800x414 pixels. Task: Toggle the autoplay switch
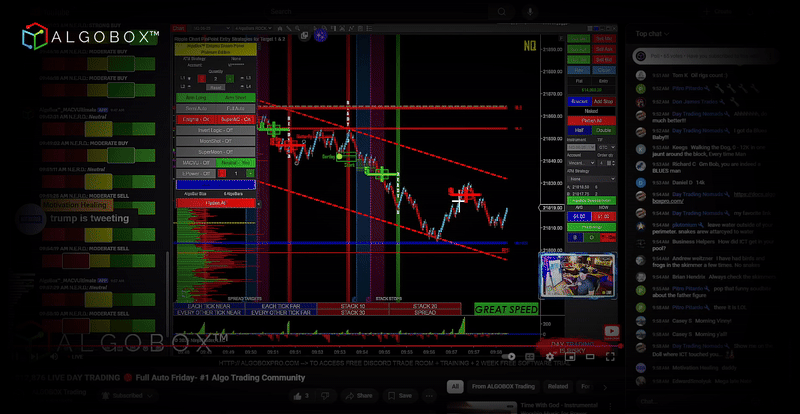coord(510,356)
